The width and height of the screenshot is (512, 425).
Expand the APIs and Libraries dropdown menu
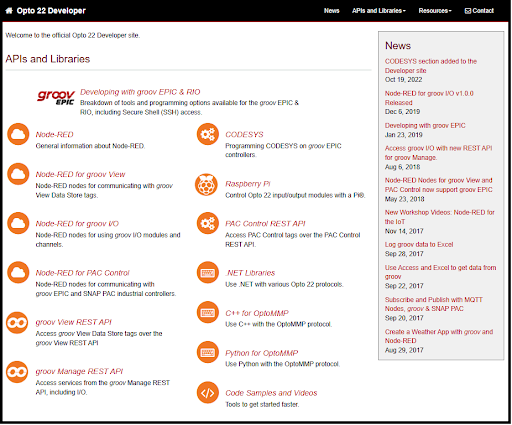pos(379,11)
